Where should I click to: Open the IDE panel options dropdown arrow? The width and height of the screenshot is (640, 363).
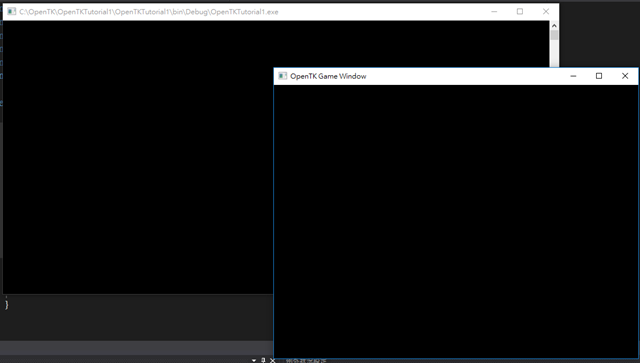254,361
